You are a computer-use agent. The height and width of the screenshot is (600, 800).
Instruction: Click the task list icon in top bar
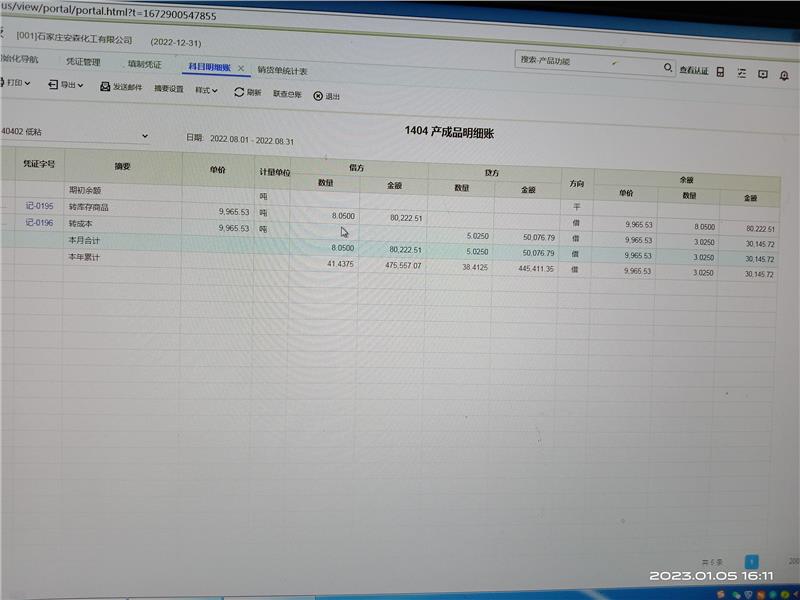741,73
